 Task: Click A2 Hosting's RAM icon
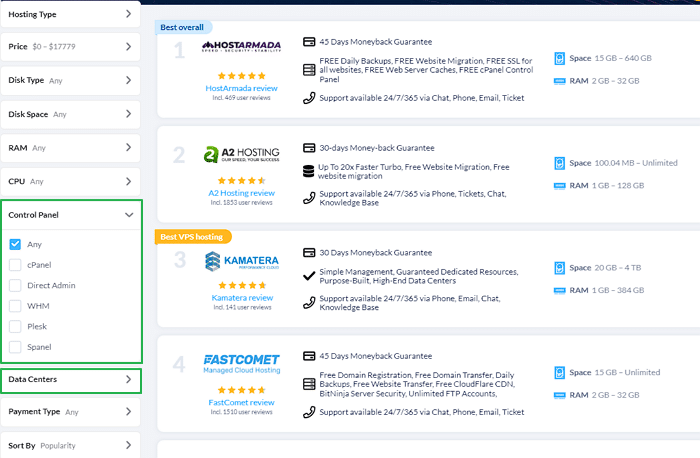click(559, 185)
